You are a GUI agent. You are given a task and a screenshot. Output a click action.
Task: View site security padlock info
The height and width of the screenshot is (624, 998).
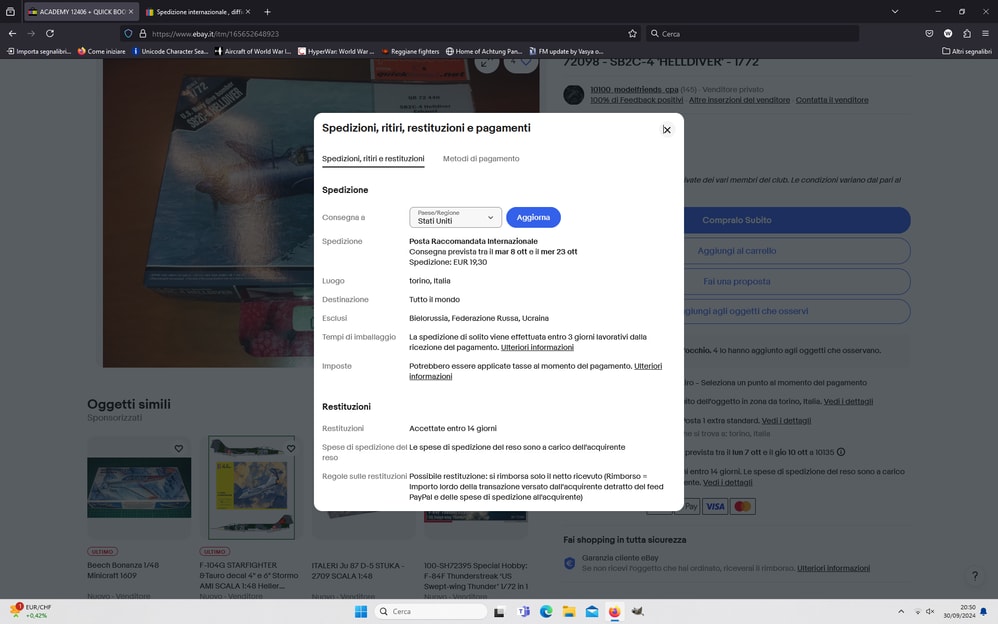[143, 34]
